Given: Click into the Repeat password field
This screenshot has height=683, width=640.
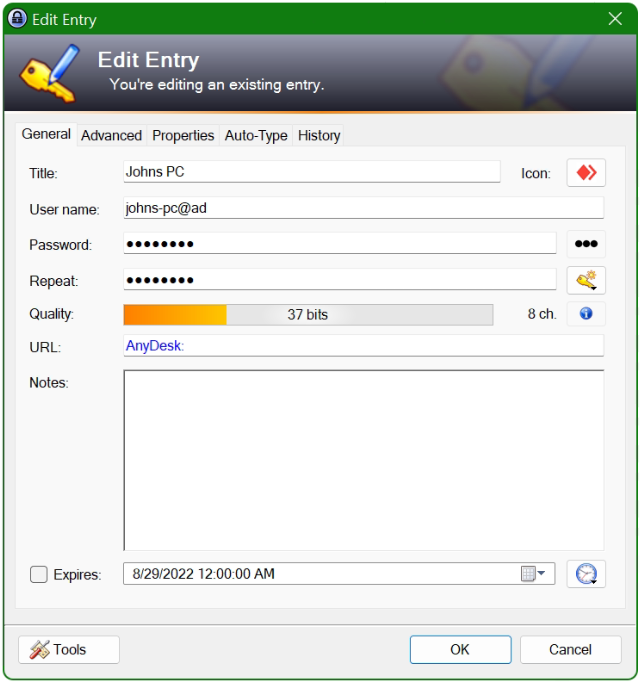Looking at the screenshot, I should point(340,280).
